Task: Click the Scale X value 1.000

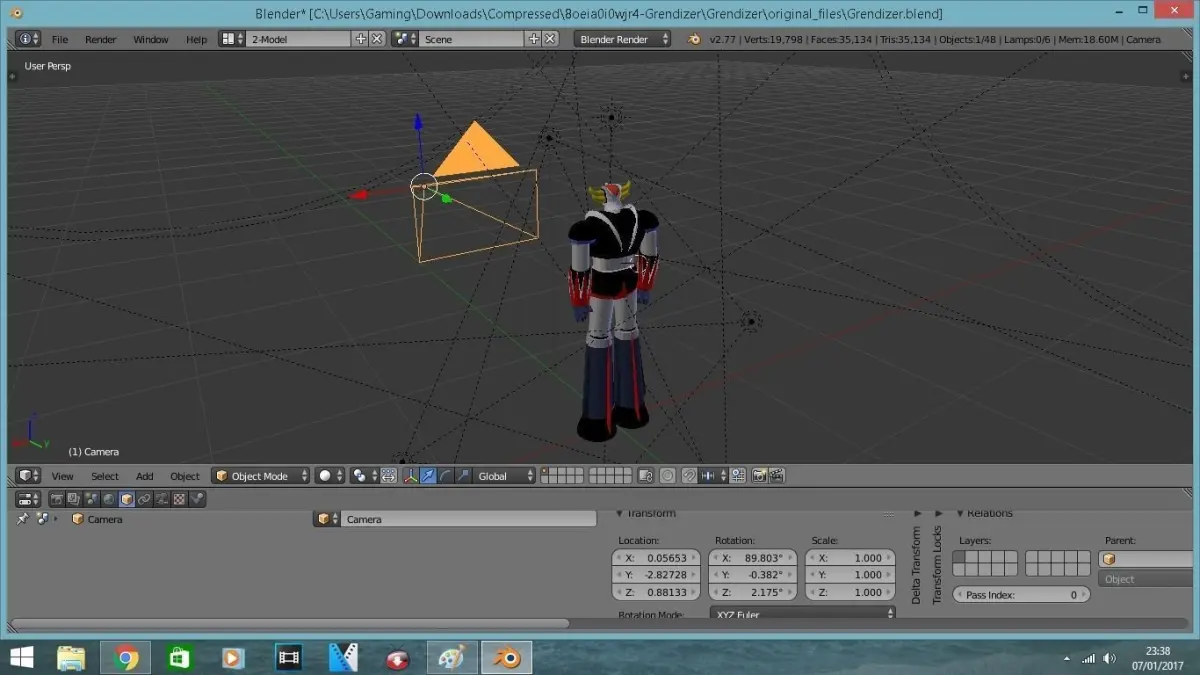Action: [x=849, y=558]
